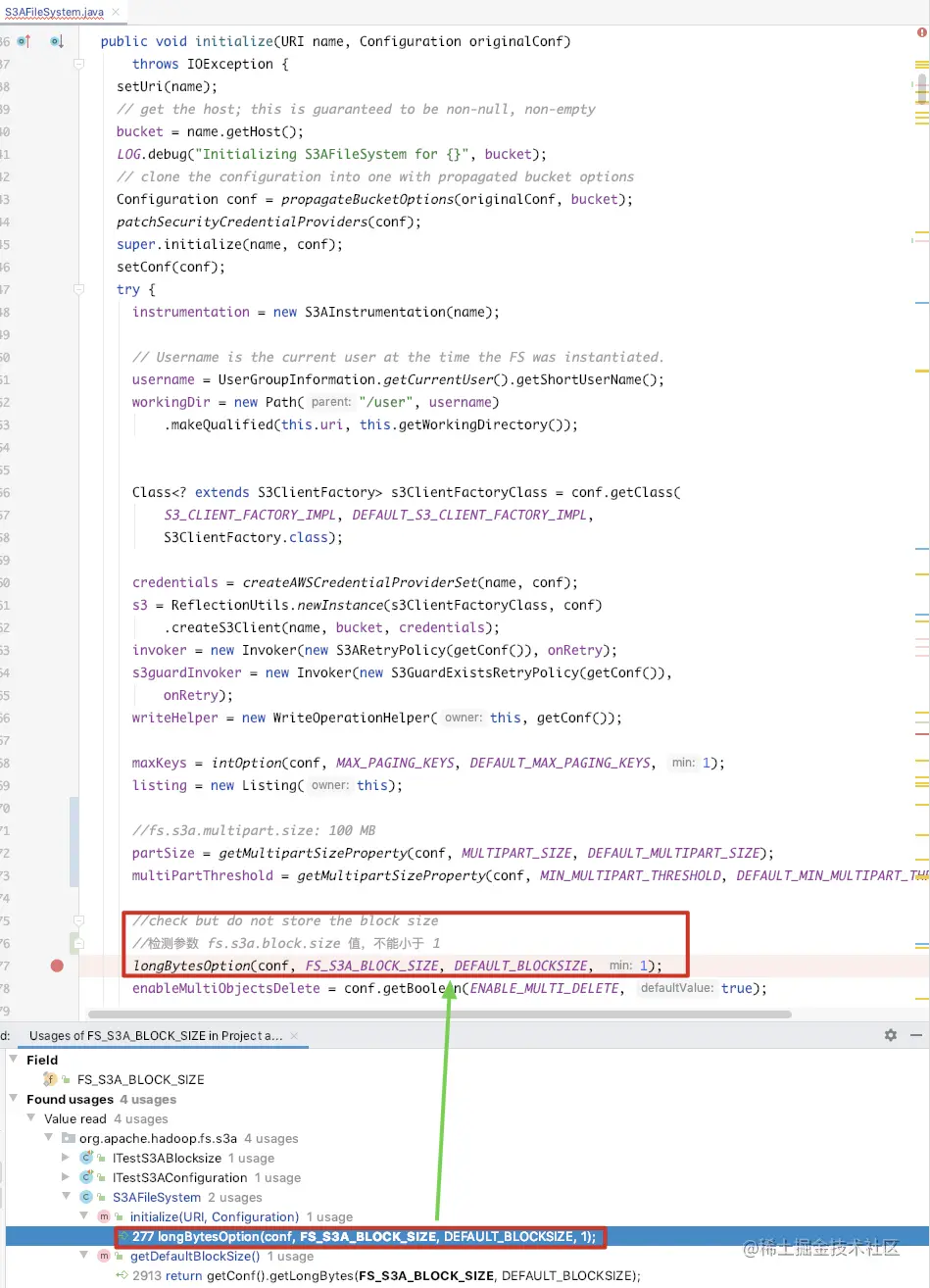930x1288 pixels.
Task: Collapse the getDefaultBlockSize() node
Action: [84, 1256]
